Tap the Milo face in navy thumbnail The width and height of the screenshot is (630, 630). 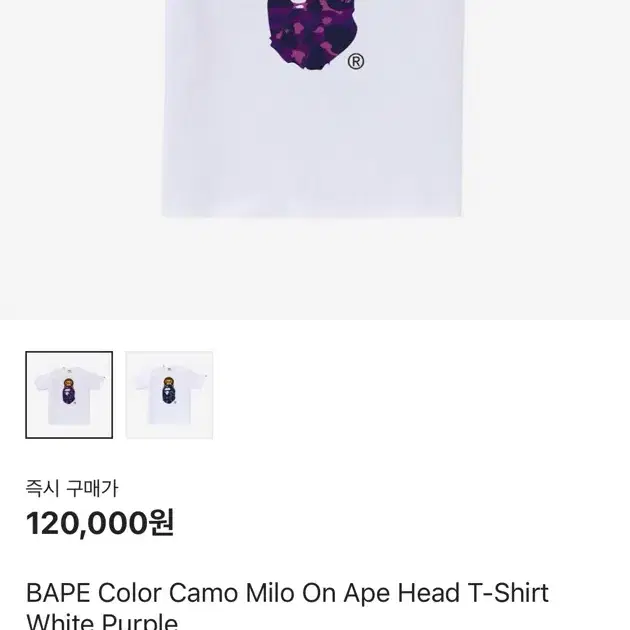[169, 382]
